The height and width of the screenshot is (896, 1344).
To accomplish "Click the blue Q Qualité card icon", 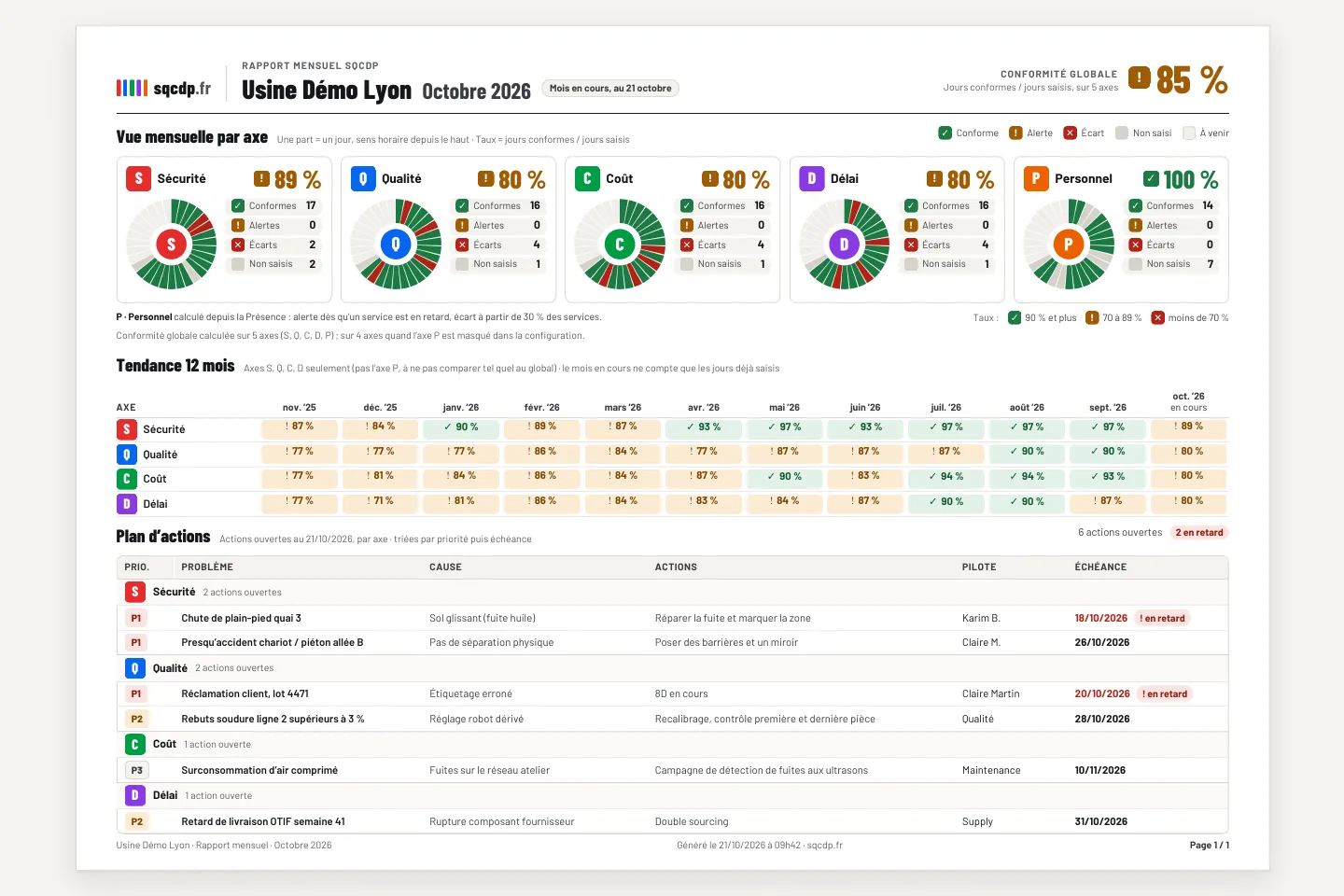I will coord(363,178).
